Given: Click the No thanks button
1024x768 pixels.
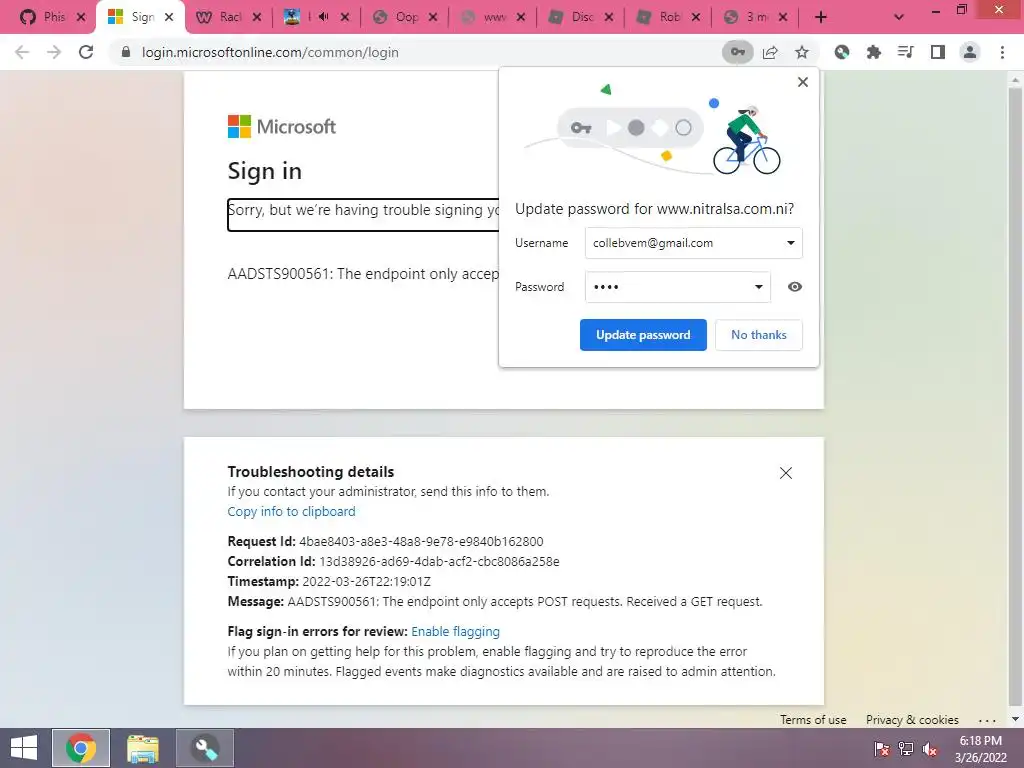Looking at the screenshot, I should (x=759, y=335).
